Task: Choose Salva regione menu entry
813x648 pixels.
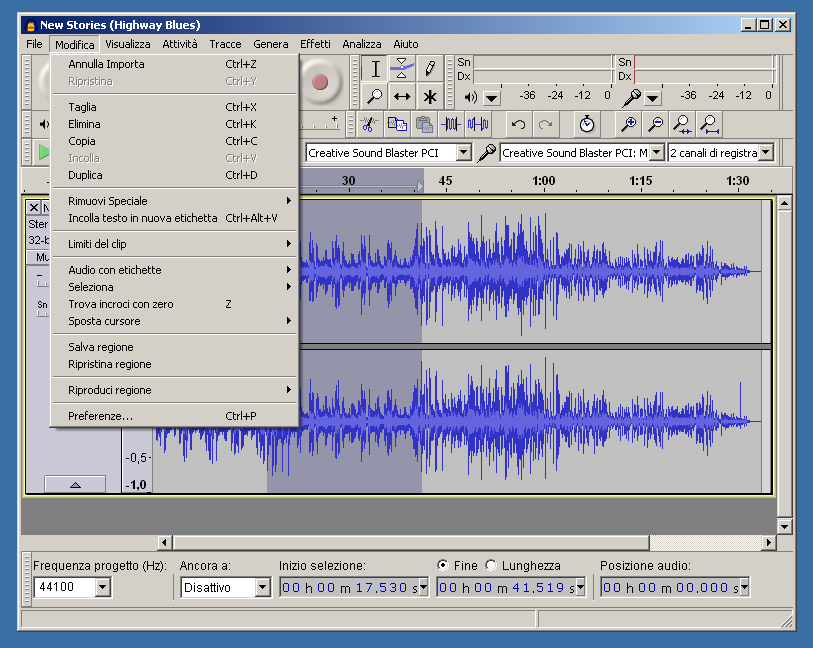Action: click(175, 347)
